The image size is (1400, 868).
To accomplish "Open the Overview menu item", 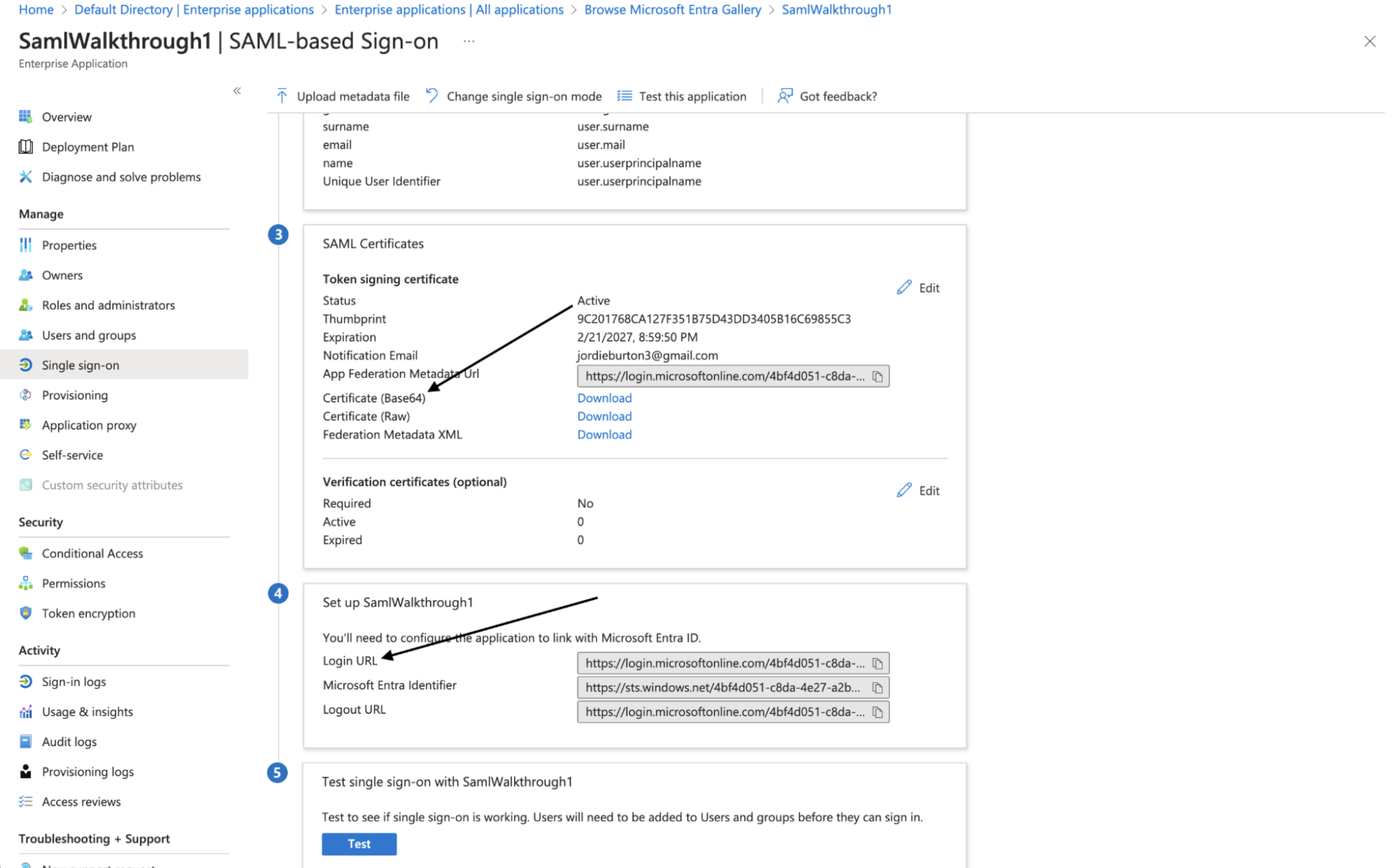I will click(67, 117).
